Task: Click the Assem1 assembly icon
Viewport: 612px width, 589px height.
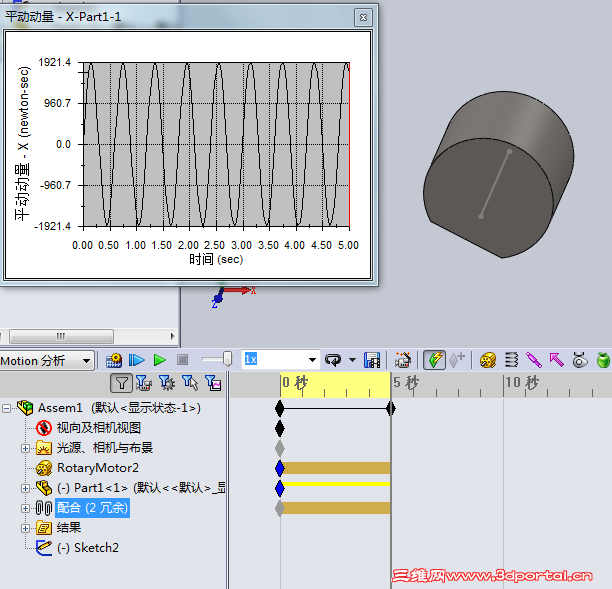Action: coord(25,408)
